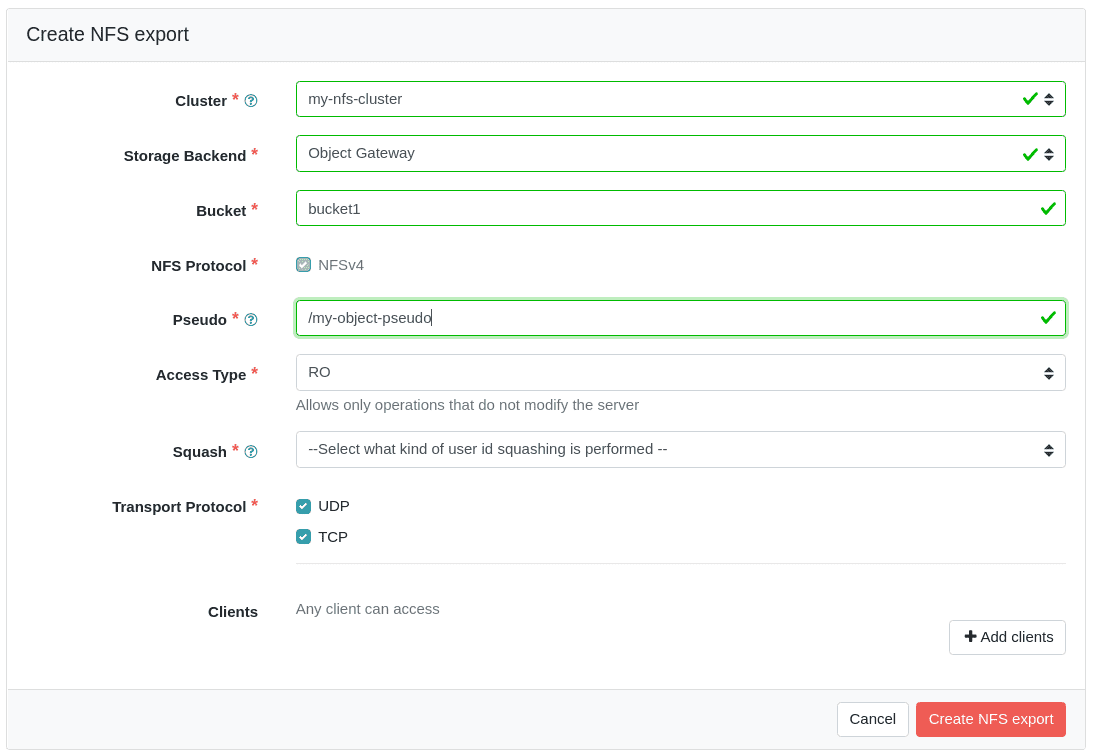This screenshot has height=756, width=1094.
Task: Click into the Bucket input field
Action: click(660, 208)
